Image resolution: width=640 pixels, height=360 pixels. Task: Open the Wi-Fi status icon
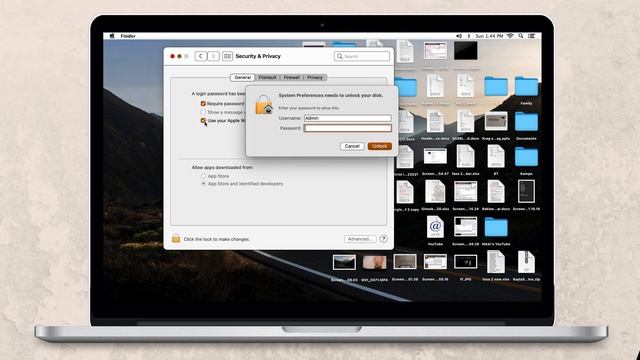coord(510,36)
